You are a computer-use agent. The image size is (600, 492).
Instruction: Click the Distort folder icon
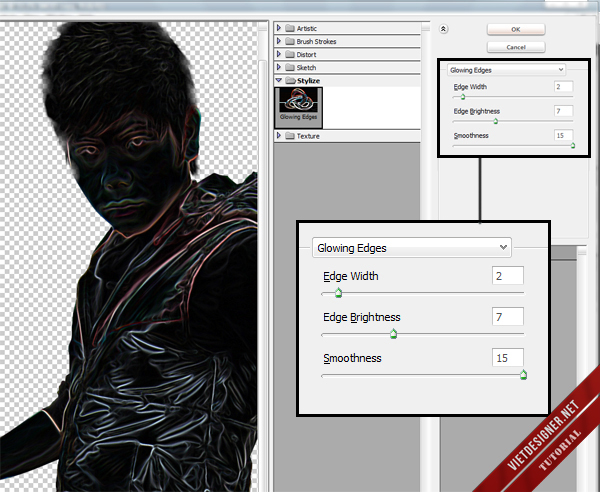(290, 54)
